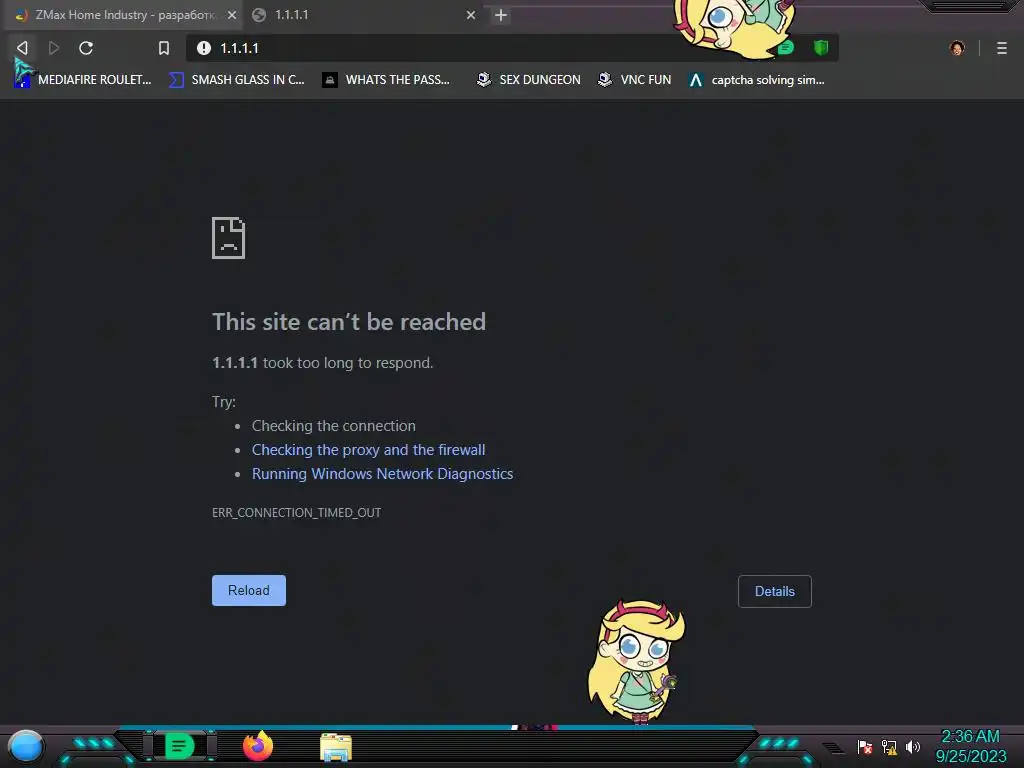Image resolution: width=1024 pixels, height=768 pixels.
Task: Click the volume speaker tray icon
Action: click(x=913, y=747)
